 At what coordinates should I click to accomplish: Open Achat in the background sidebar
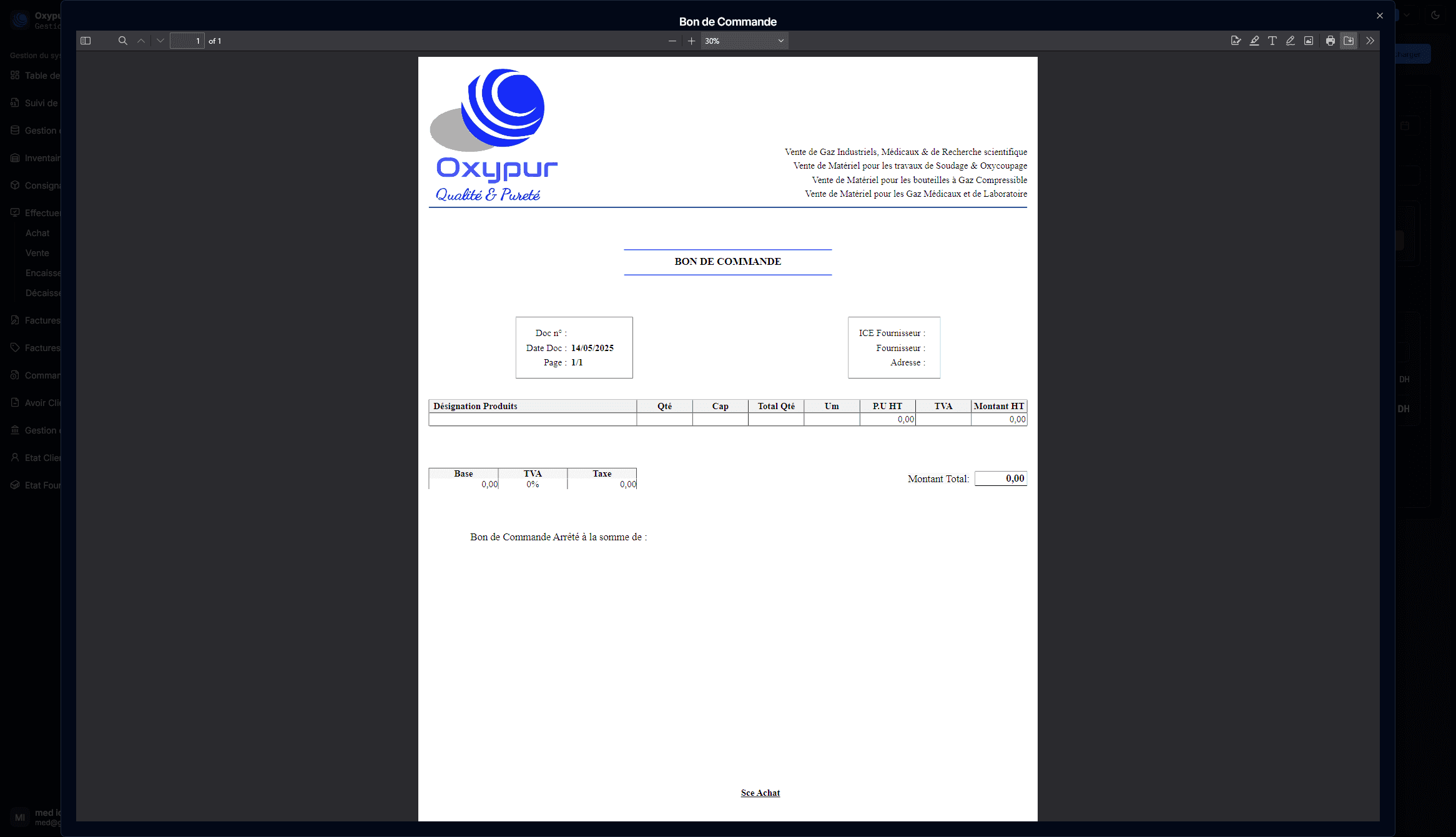37,233
